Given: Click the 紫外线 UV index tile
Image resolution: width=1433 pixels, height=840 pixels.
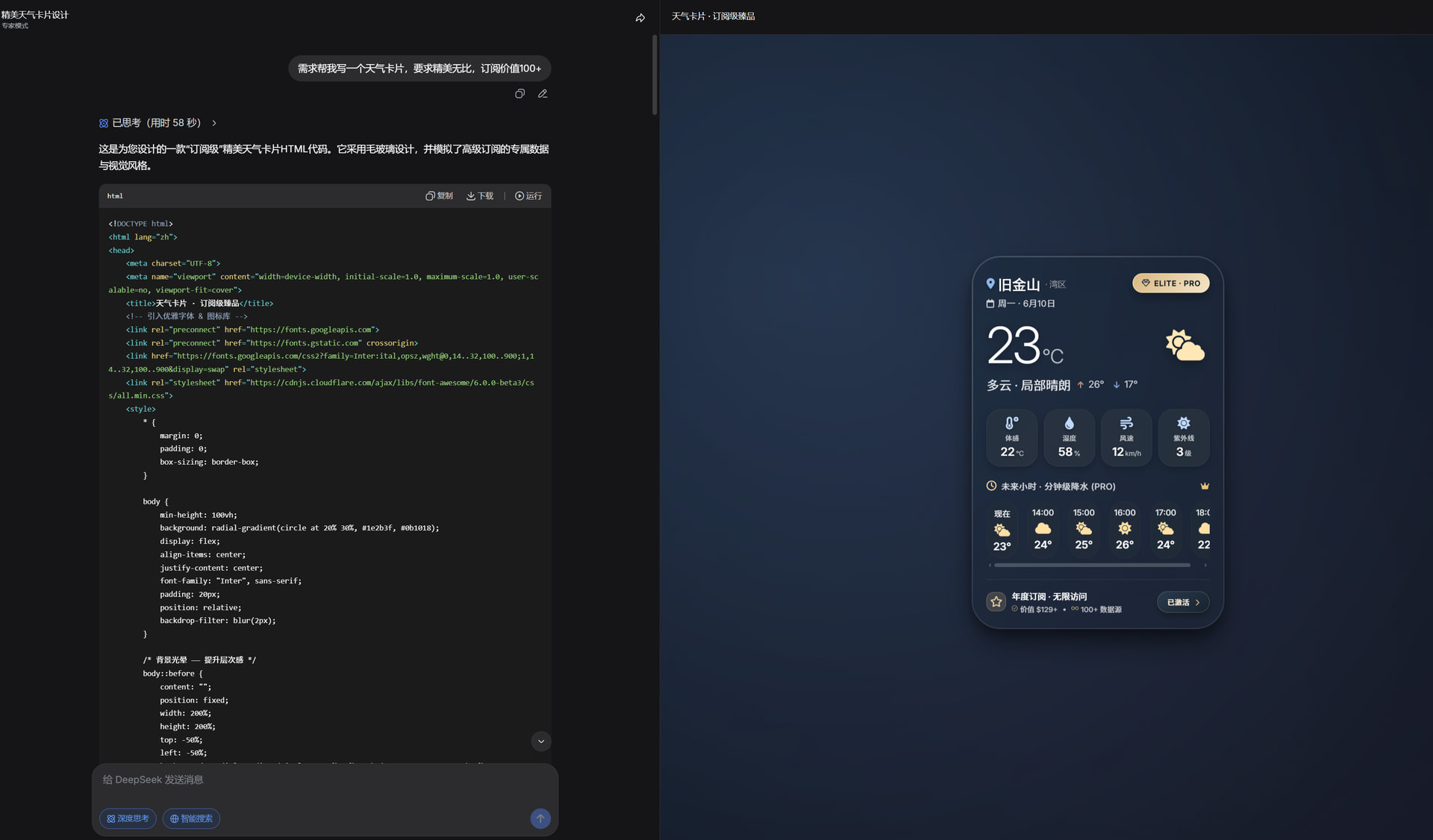Looking at the screenshot, I should click(1184, 437).
